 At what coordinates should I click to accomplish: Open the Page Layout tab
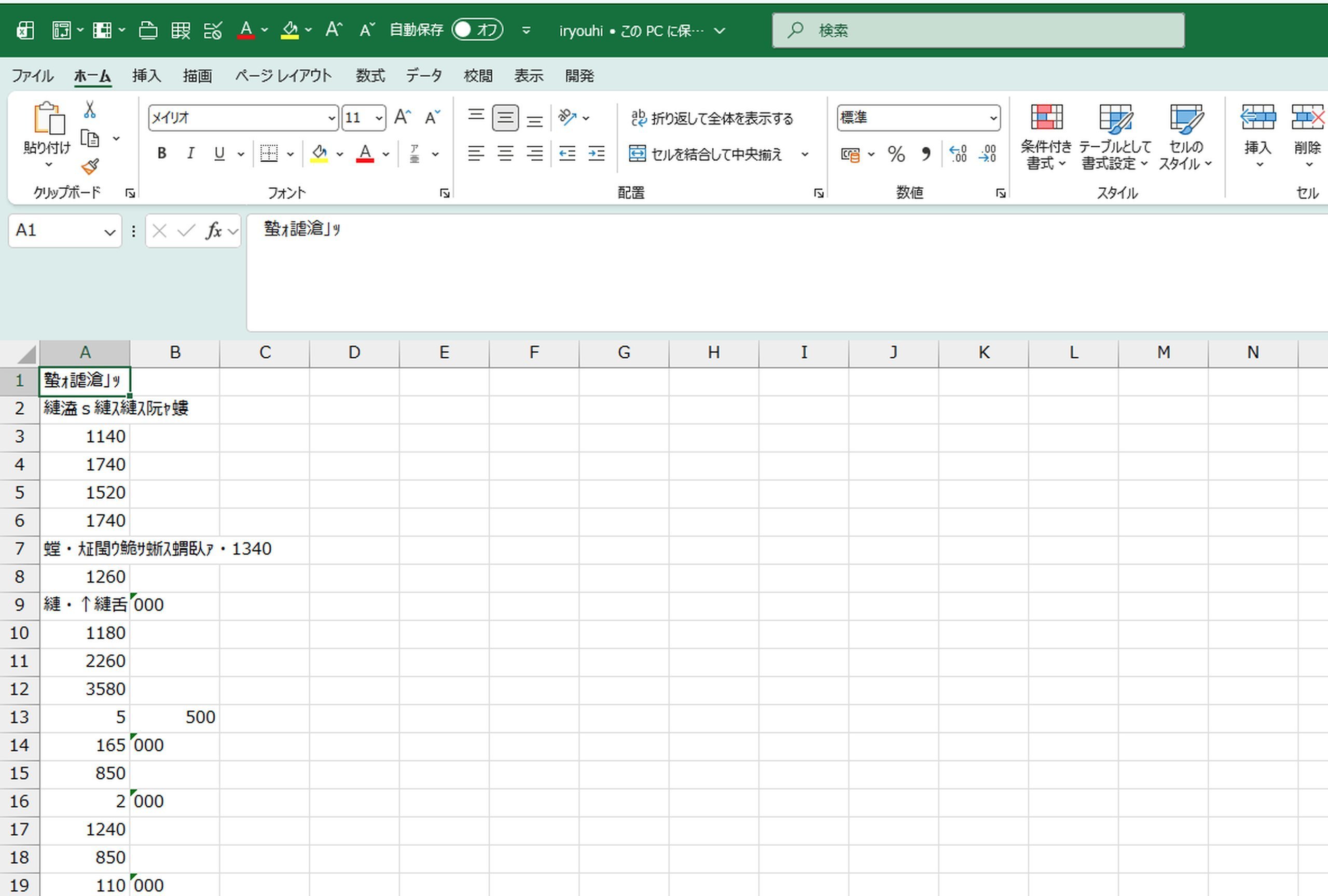[x=283, y=75]
